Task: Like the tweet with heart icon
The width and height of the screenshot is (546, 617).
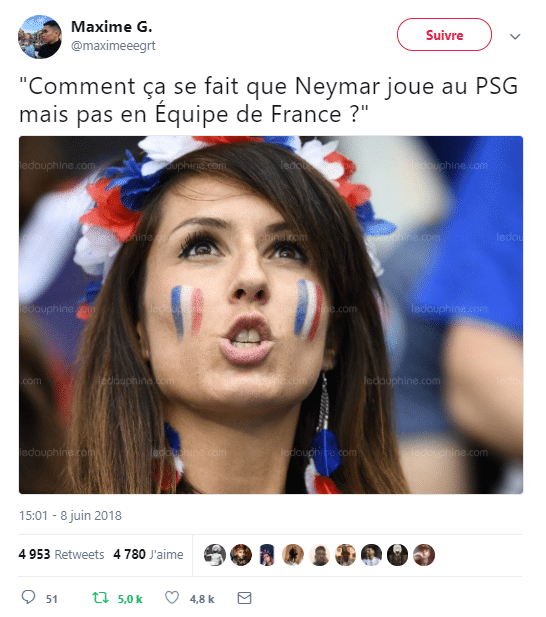Action: pyautogui.click(x=172, y=597)
